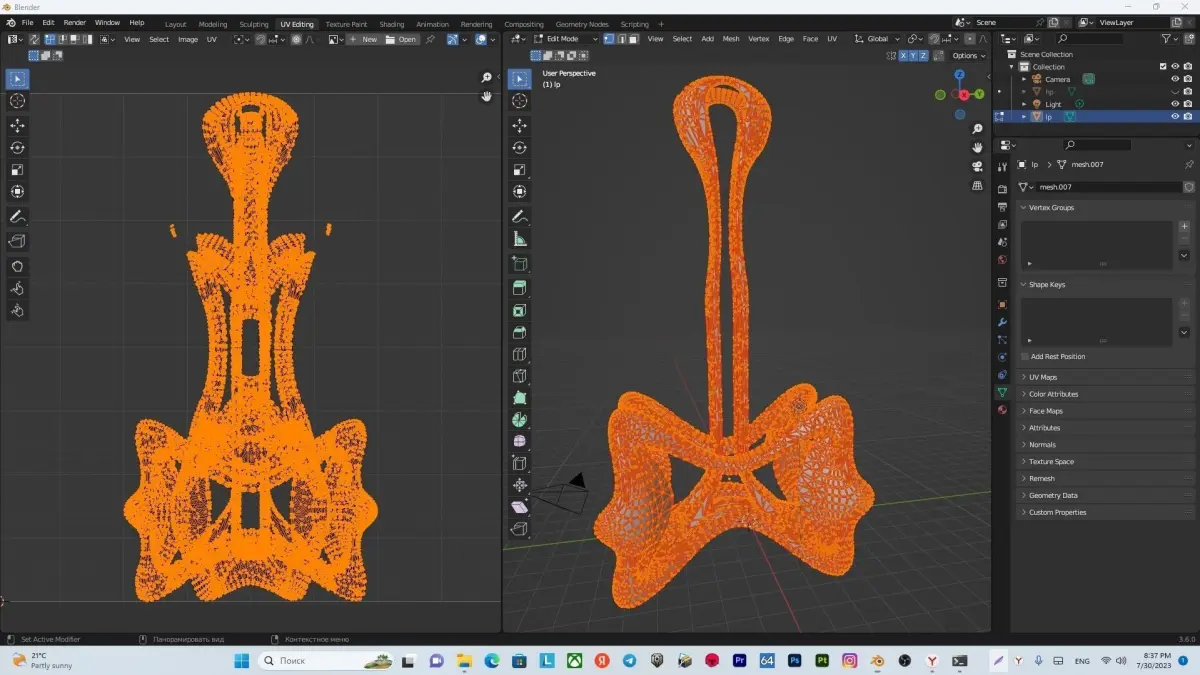Expand the Color Attributes panel
1200x675 pixels.
coord(1106,394)
